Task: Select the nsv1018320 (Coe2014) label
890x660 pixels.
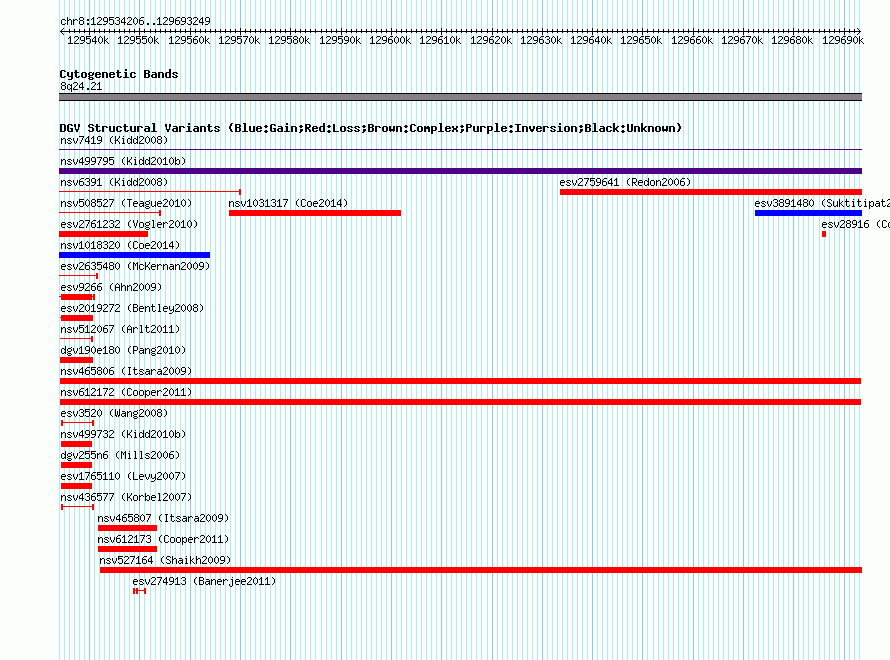Action: point(120,245)
